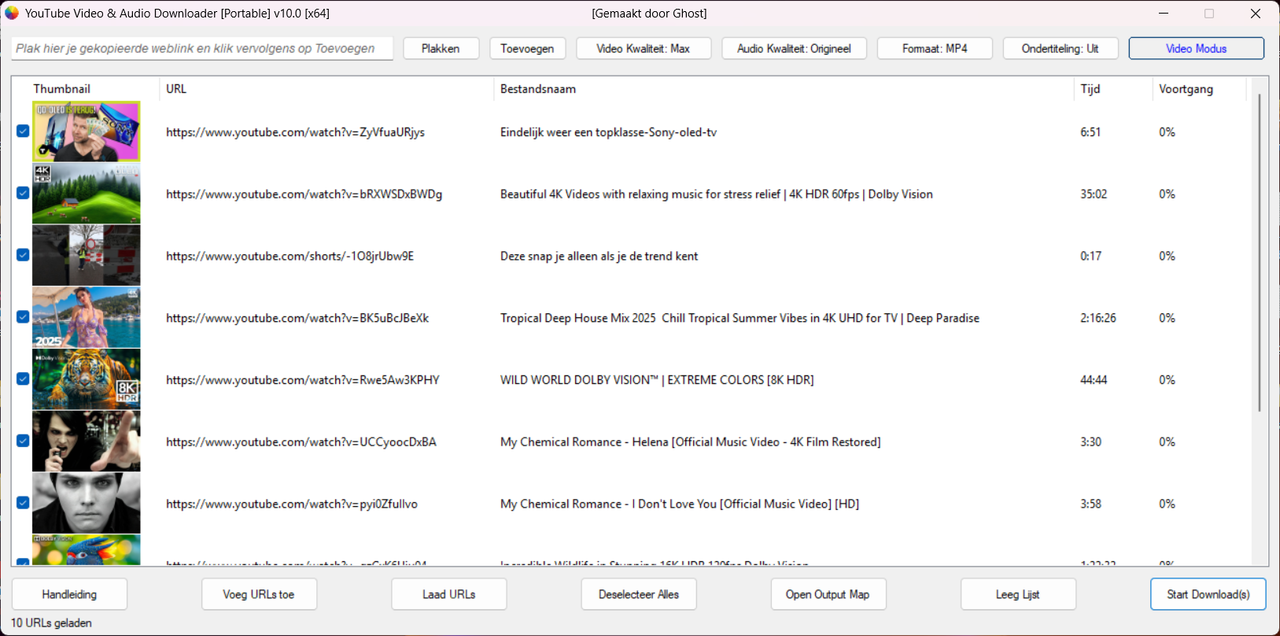
Task: Click duration 2:16:26 cell
Action: [1098, 318]
